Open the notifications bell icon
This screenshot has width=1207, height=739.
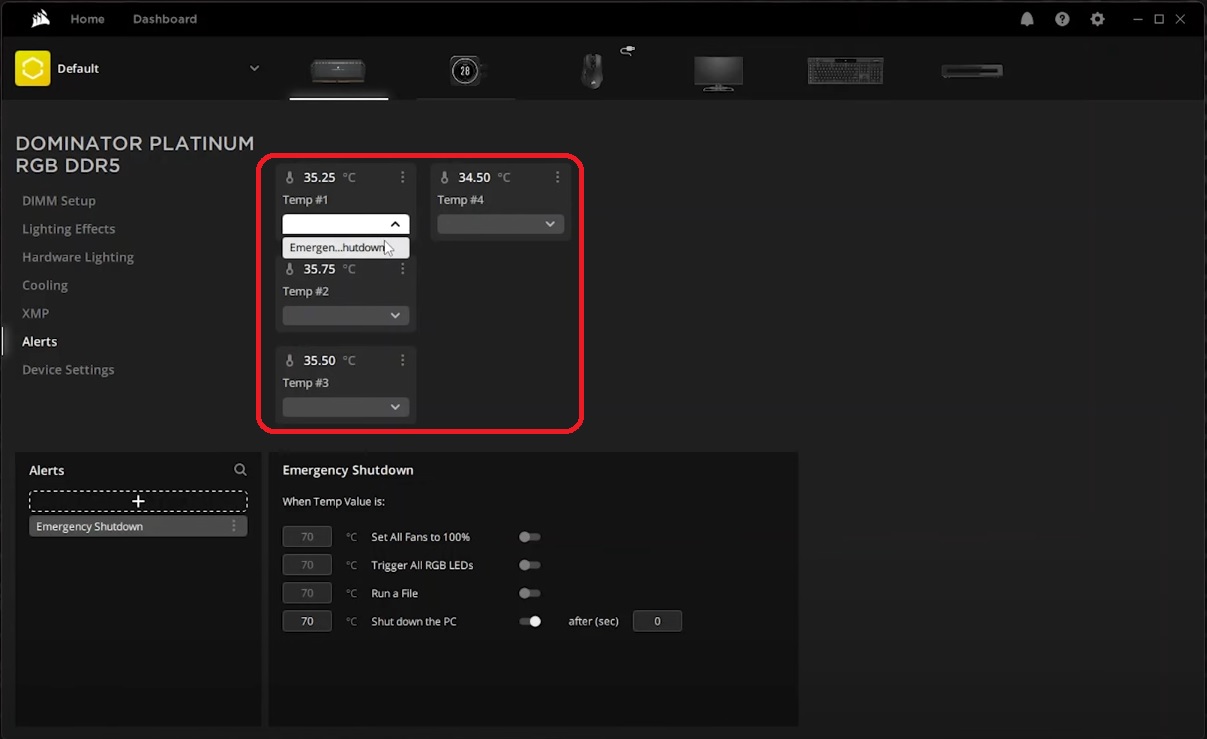pyautogui.click(x=1026, y=19)
